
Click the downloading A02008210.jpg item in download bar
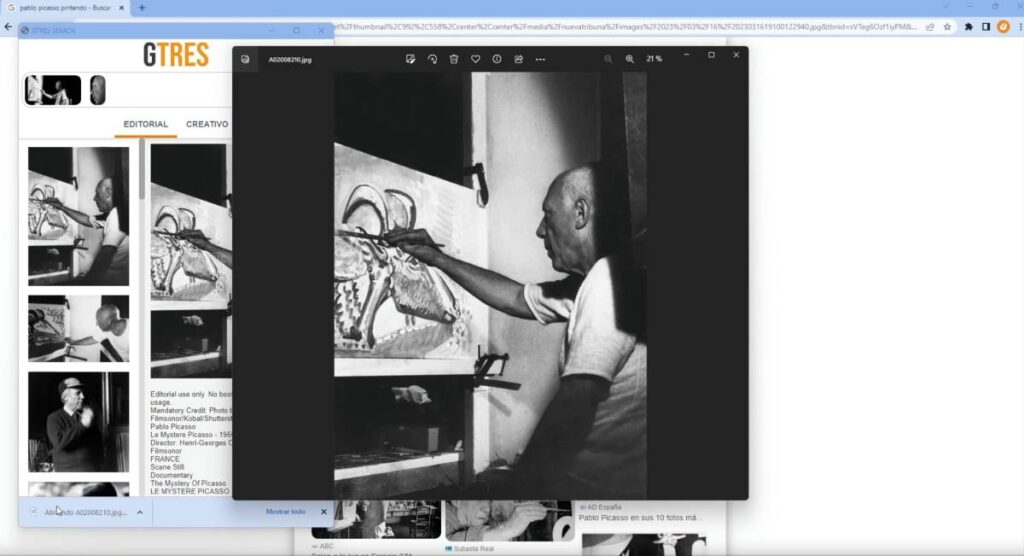click(x=85, y=513)
